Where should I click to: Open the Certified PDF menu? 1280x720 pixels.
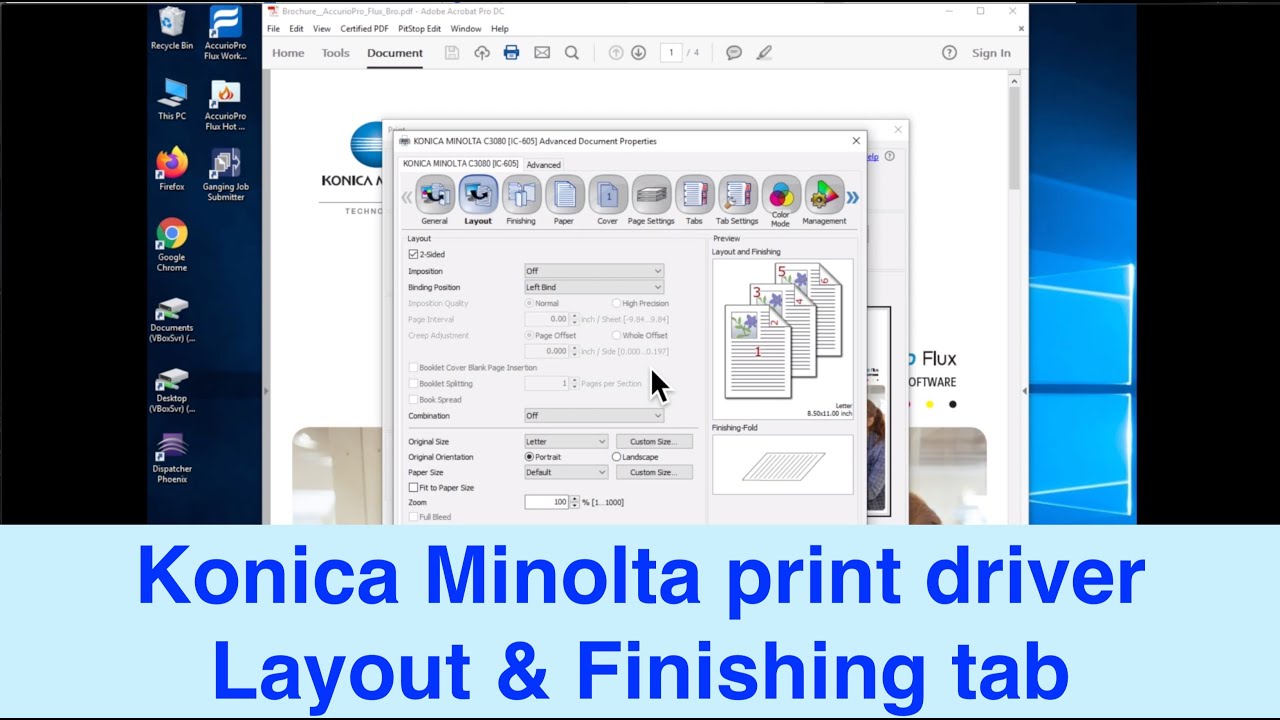click(364, 29)
